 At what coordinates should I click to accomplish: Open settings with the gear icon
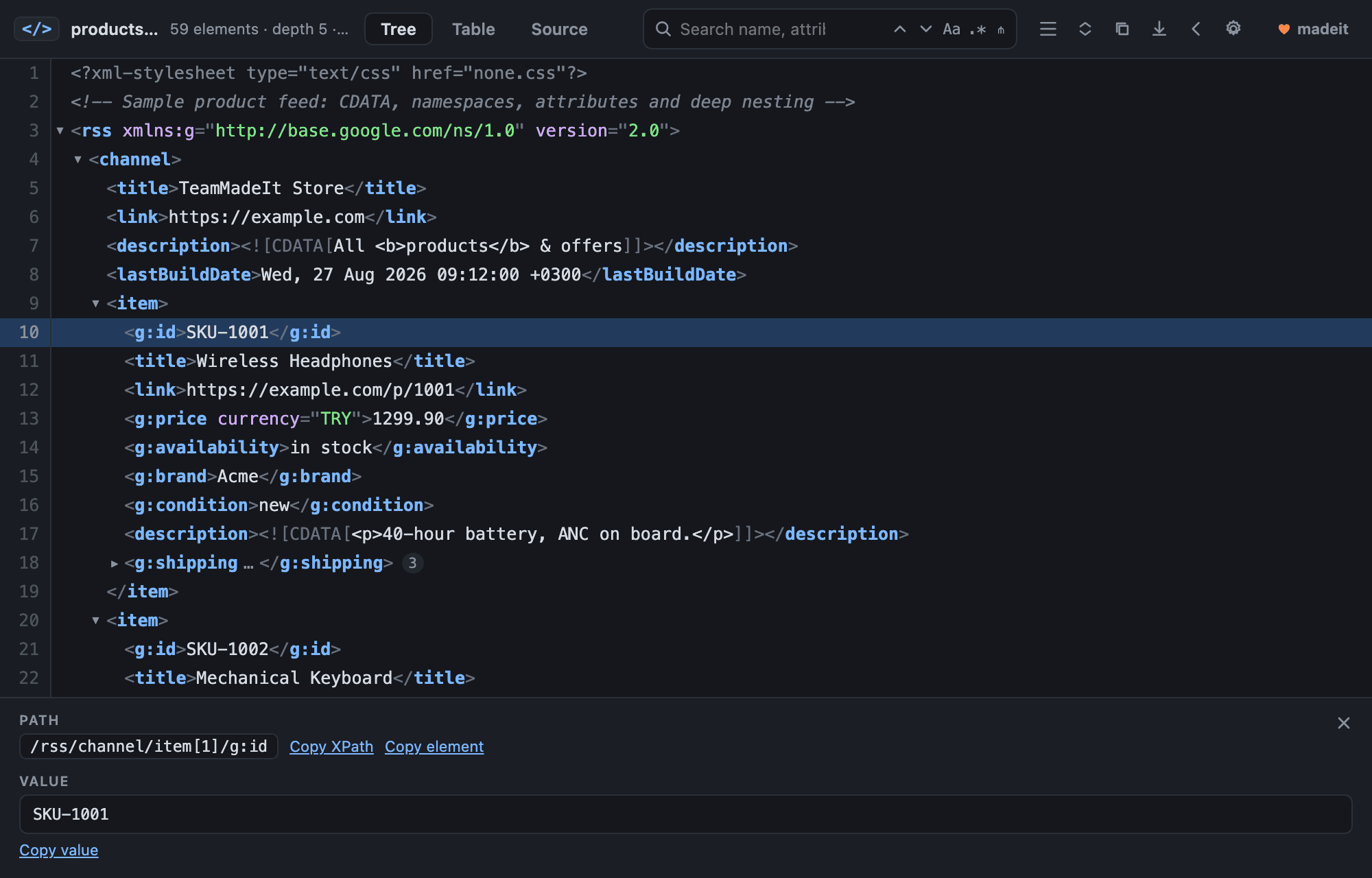[1233, 29]
